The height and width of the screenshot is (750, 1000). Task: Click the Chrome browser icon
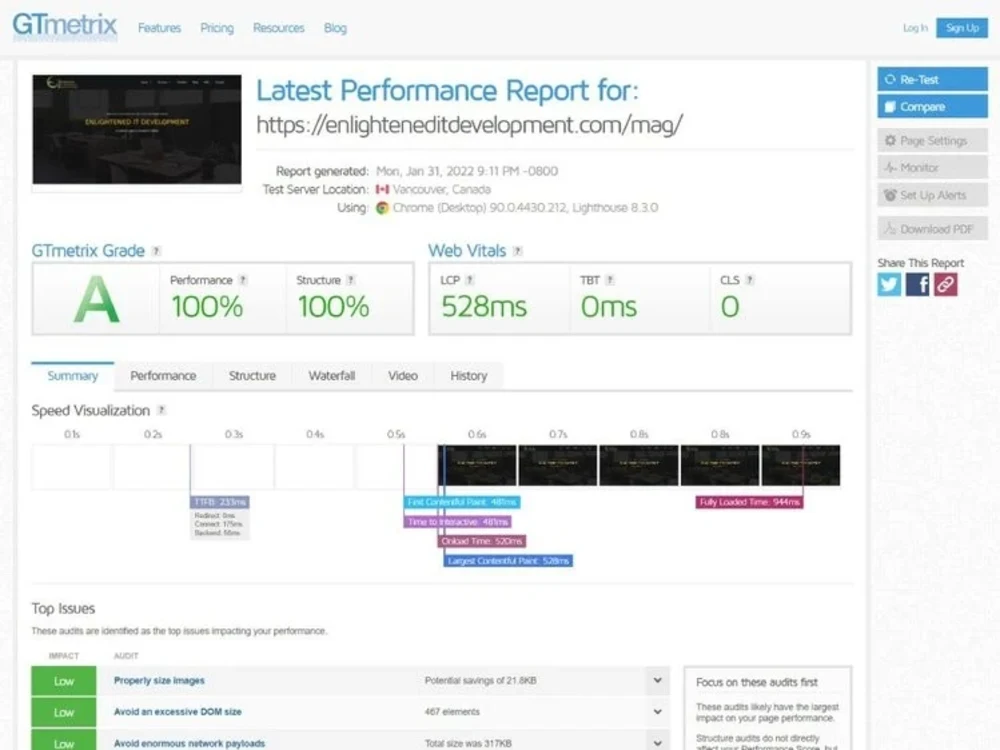point(382,208)
